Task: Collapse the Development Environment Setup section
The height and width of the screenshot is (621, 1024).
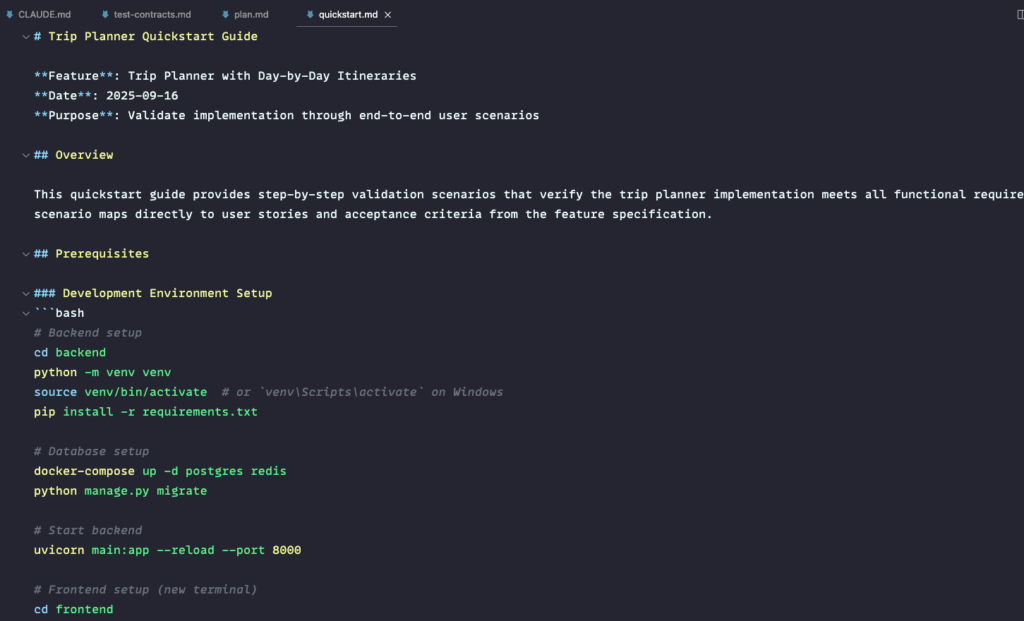Action: click(26, 294)
